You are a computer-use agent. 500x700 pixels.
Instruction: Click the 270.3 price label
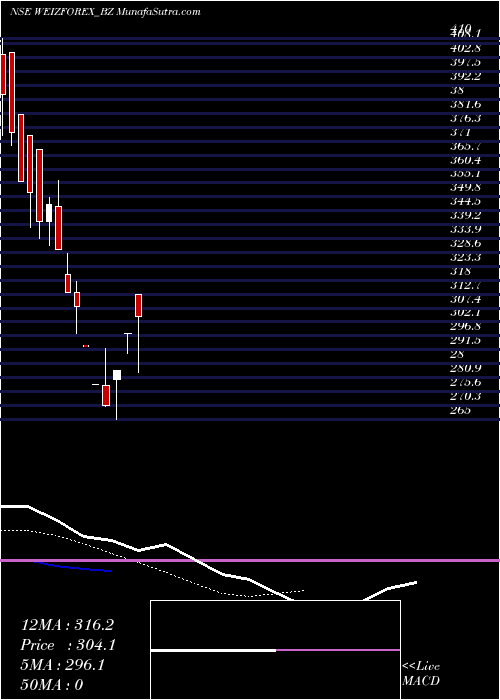pyautogui.click(x=465, y=396)
